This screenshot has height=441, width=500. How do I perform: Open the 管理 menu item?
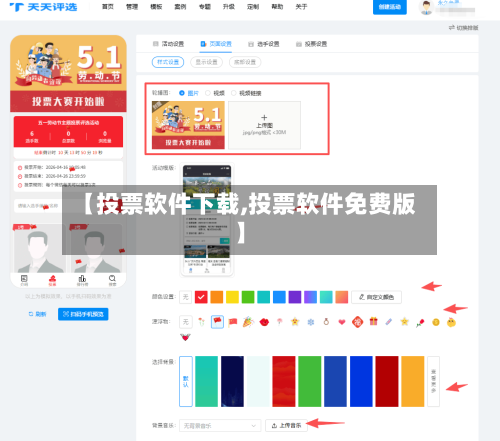(x=132, y=7)
